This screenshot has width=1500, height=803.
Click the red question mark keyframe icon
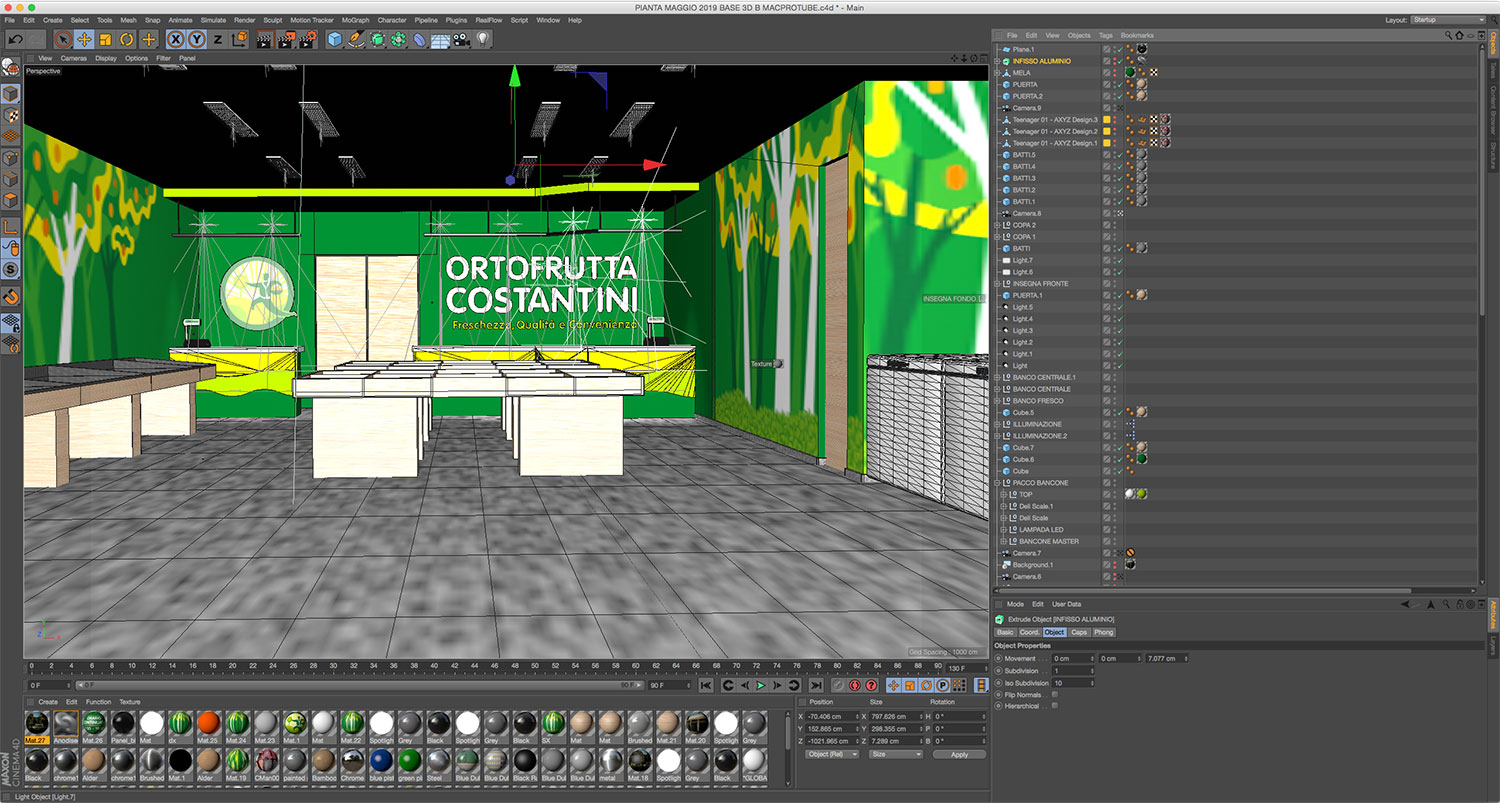pyautogui.click(x=870, y=685)
